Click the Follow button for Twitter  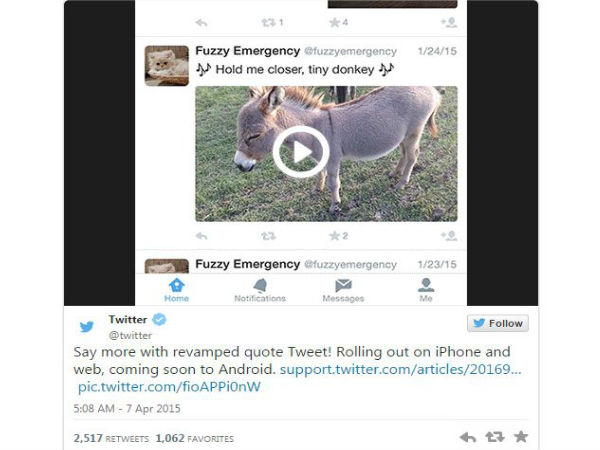498,323
